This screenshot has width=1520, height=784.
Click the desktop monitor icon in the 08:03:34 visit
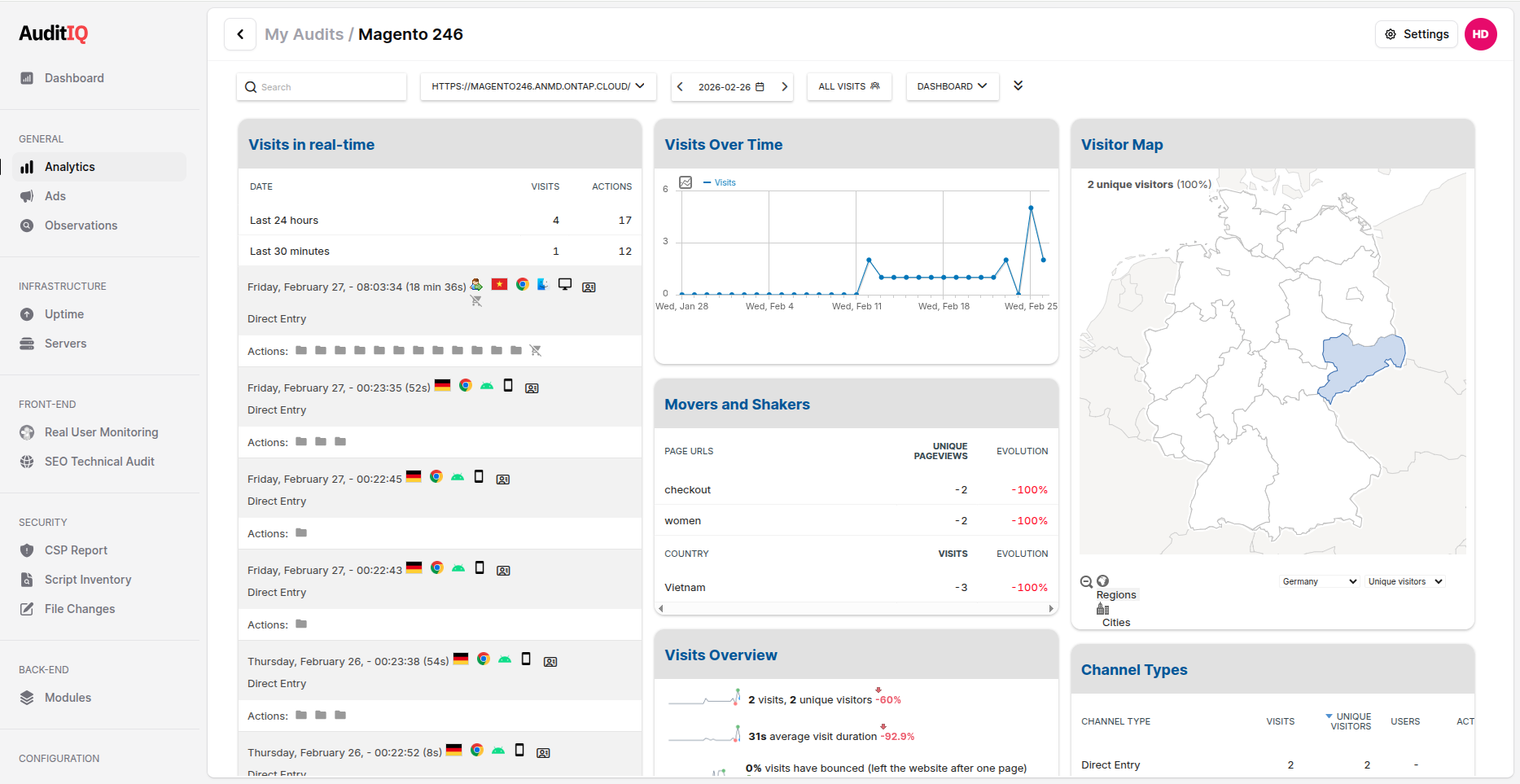pyautogui.click(x=565, y=284)
